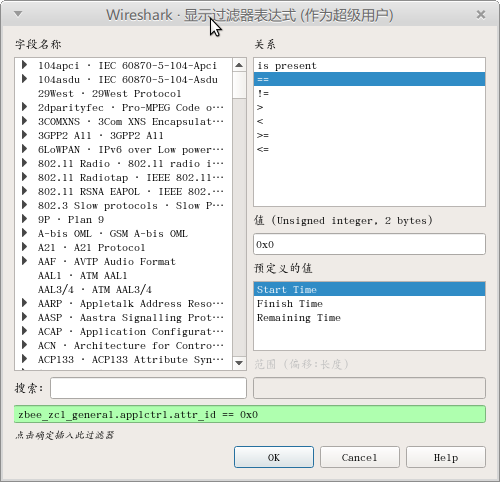Screen dimensions: 500x482
Task: Expand the 2dparityfec Pro-MPEG entry arrow
Action: coord(24,107)
